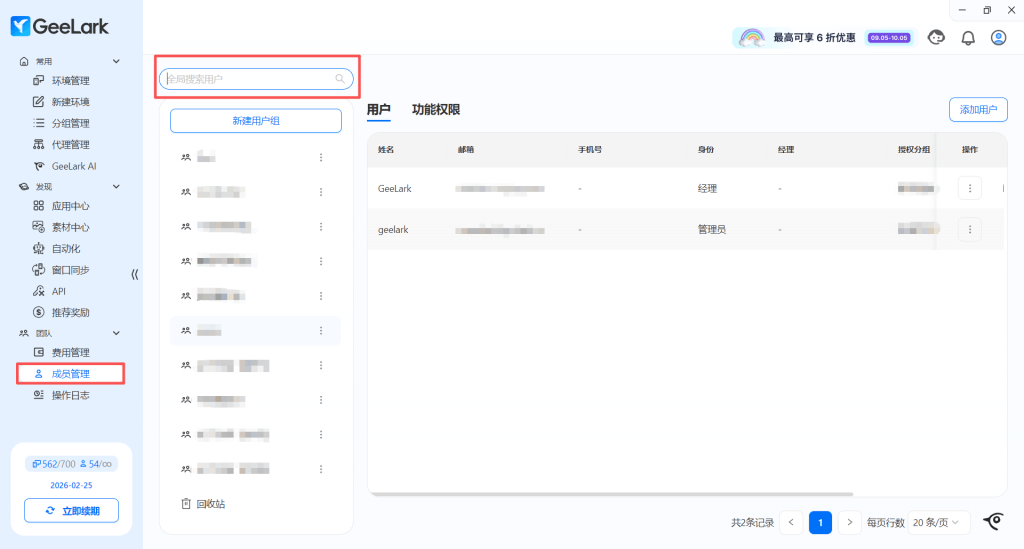Viewport: 1024px width, 549px height.
Task: Click the floating eye icon bottom-right
Action: pyautogui.click(x=993, y=521)
